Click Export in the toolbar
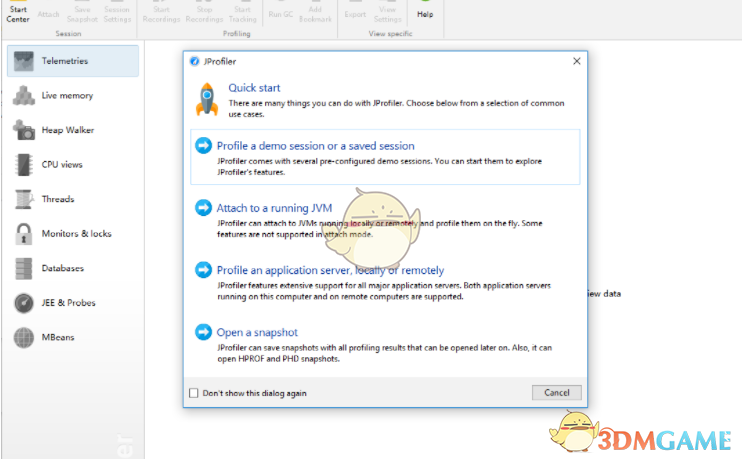 pyautogui.click(x=355, y=12)
